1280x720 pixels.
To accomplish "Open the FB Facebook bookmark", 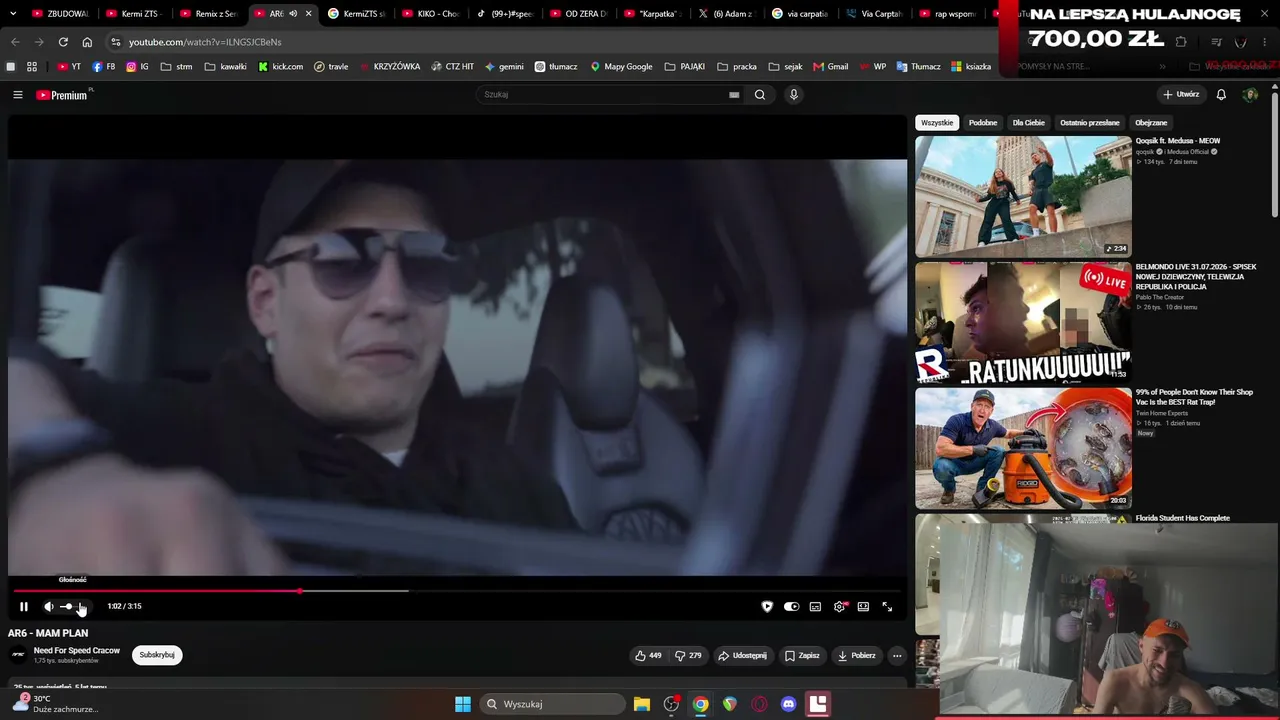I will 104,67.
